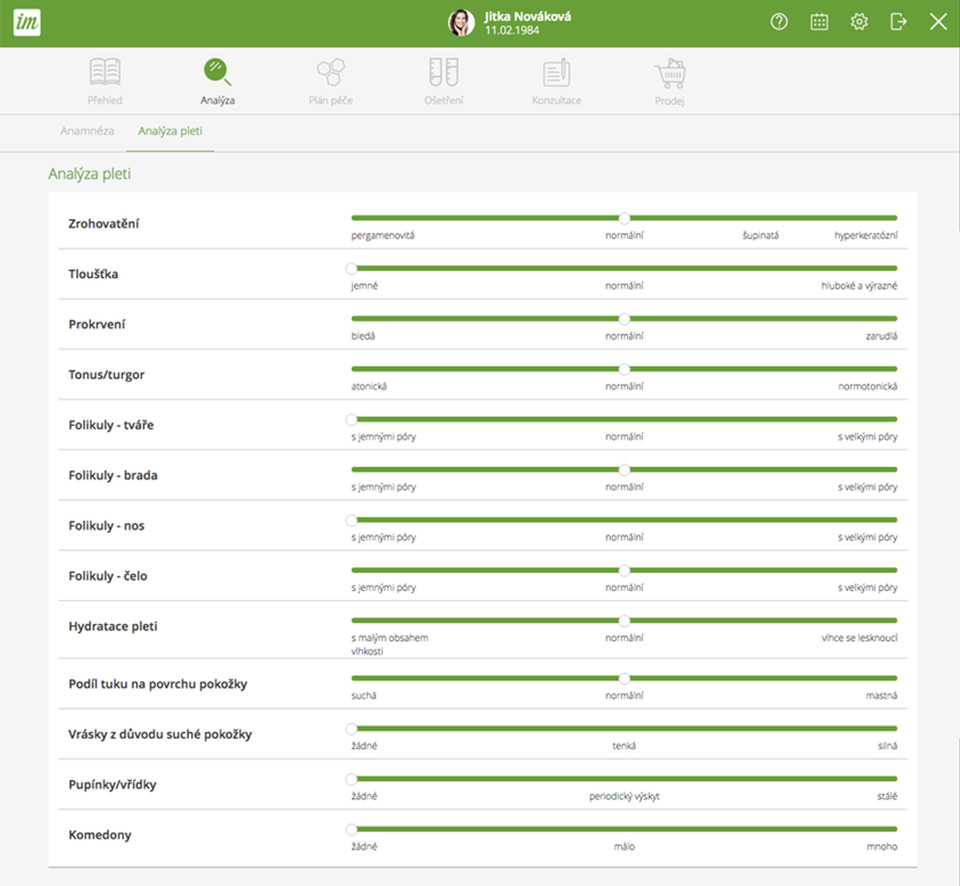Click 's velkými póry' under Folikuly - čelo
Viewport: 960px width, 886px height.
click(868, 588)
